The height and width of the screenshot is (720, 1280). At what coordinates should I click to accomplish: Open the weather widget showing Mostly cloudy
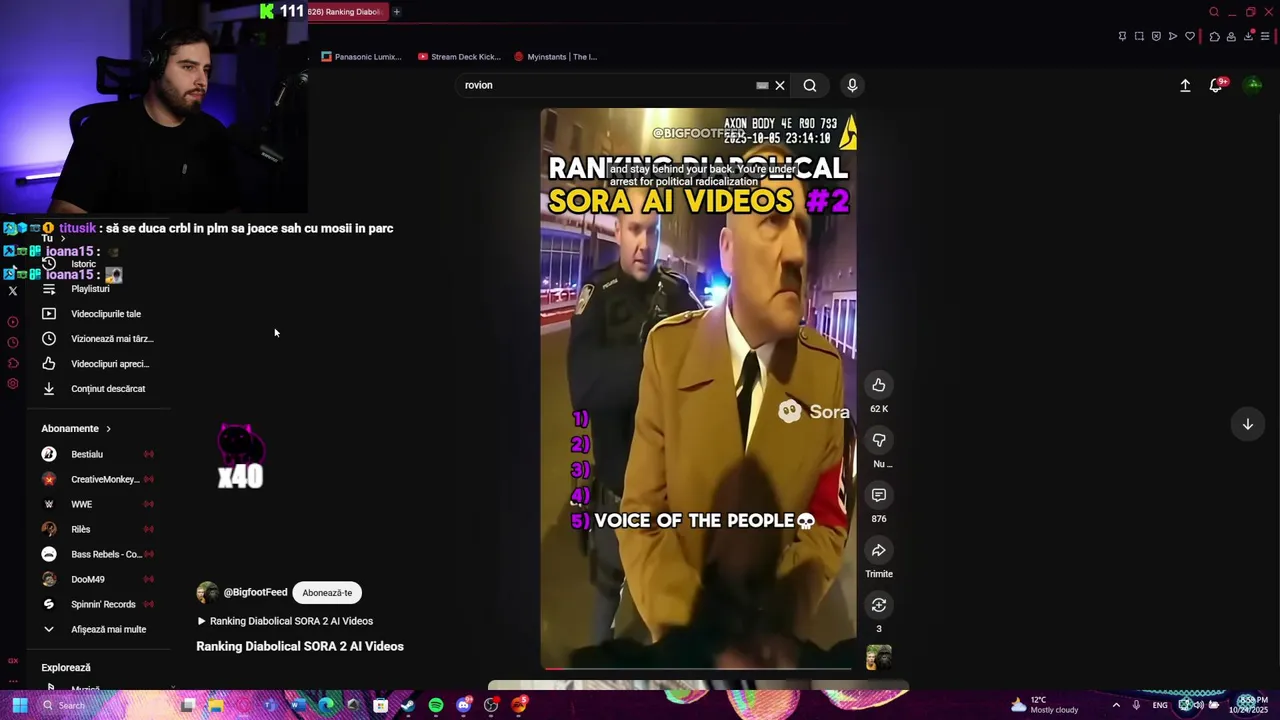click(1045, 705)
